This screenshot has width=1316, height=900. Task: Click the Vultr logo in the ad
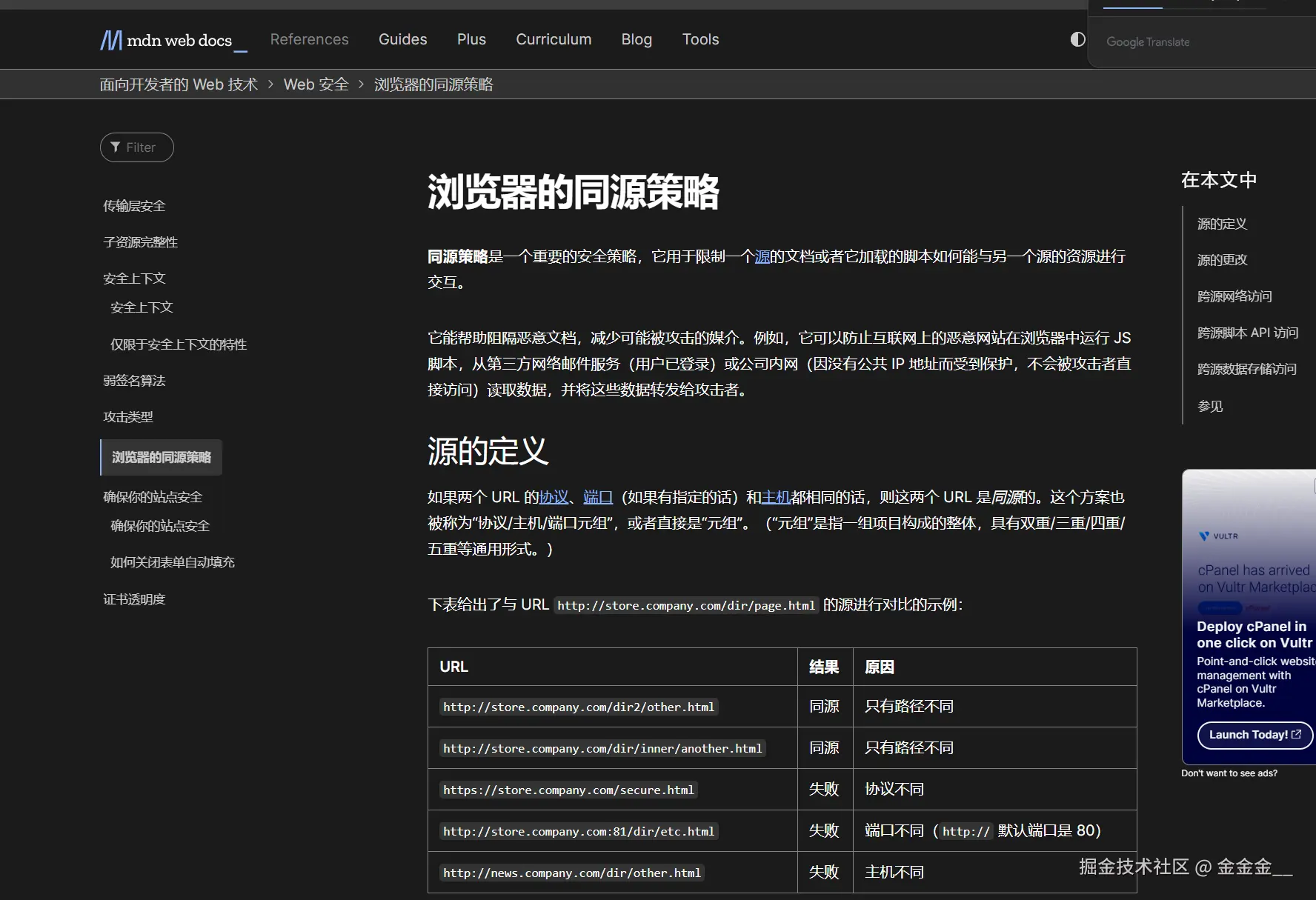(x=1219, y=536)
